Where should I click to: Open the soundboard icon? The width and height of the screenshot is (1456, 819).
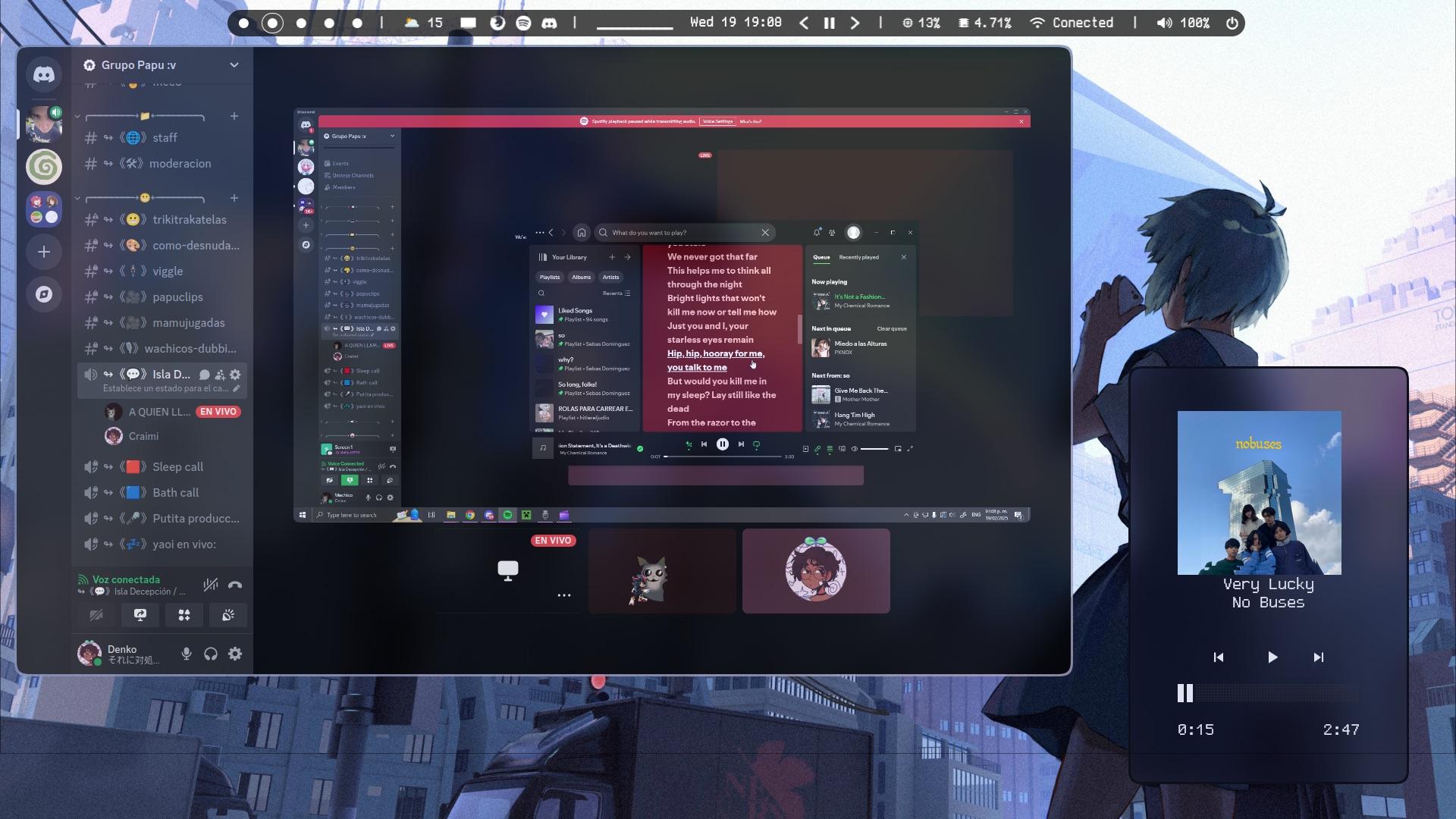(227, 615)
